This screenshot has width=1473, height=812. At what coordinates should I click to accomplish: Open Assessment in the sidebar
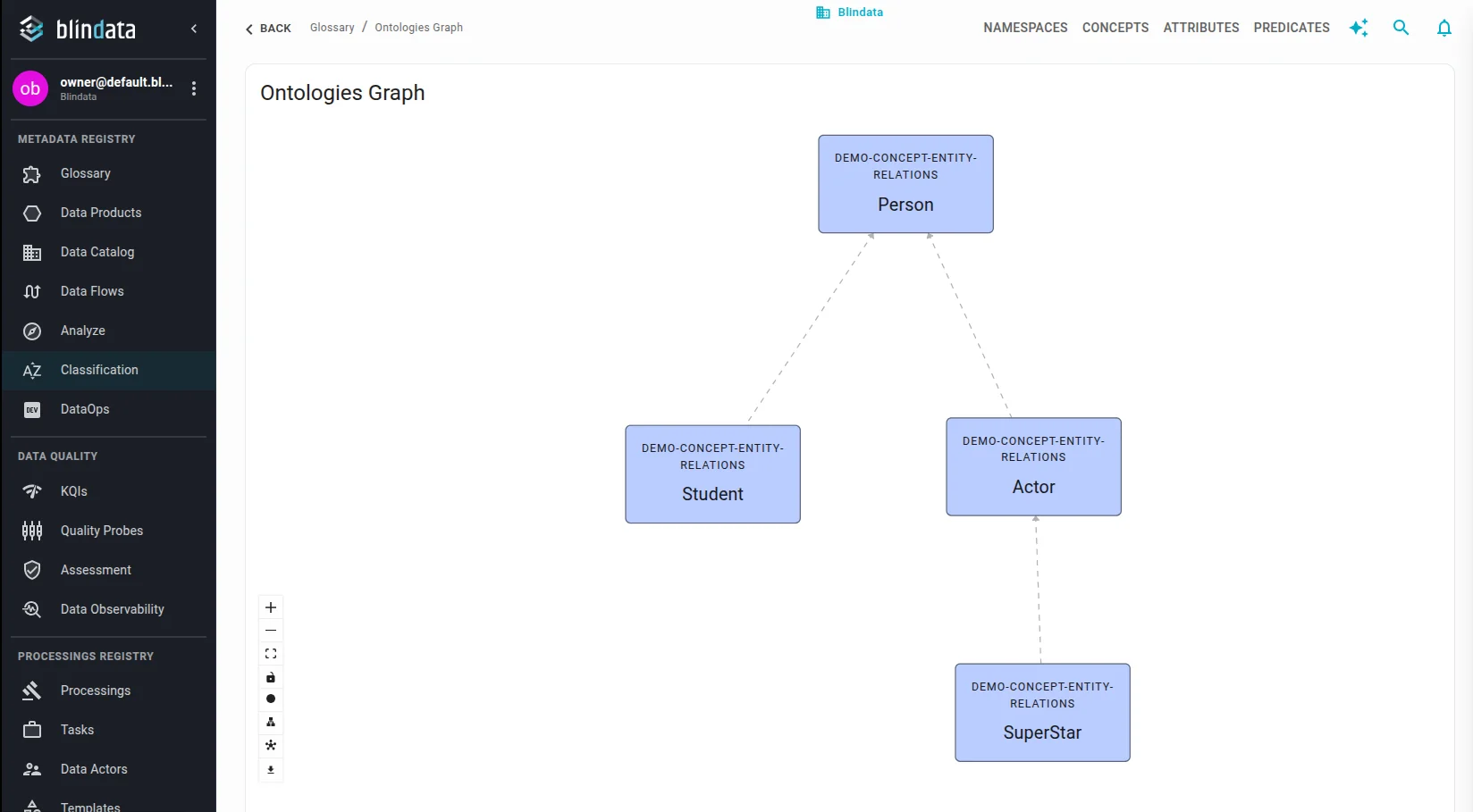coord(108,570)
